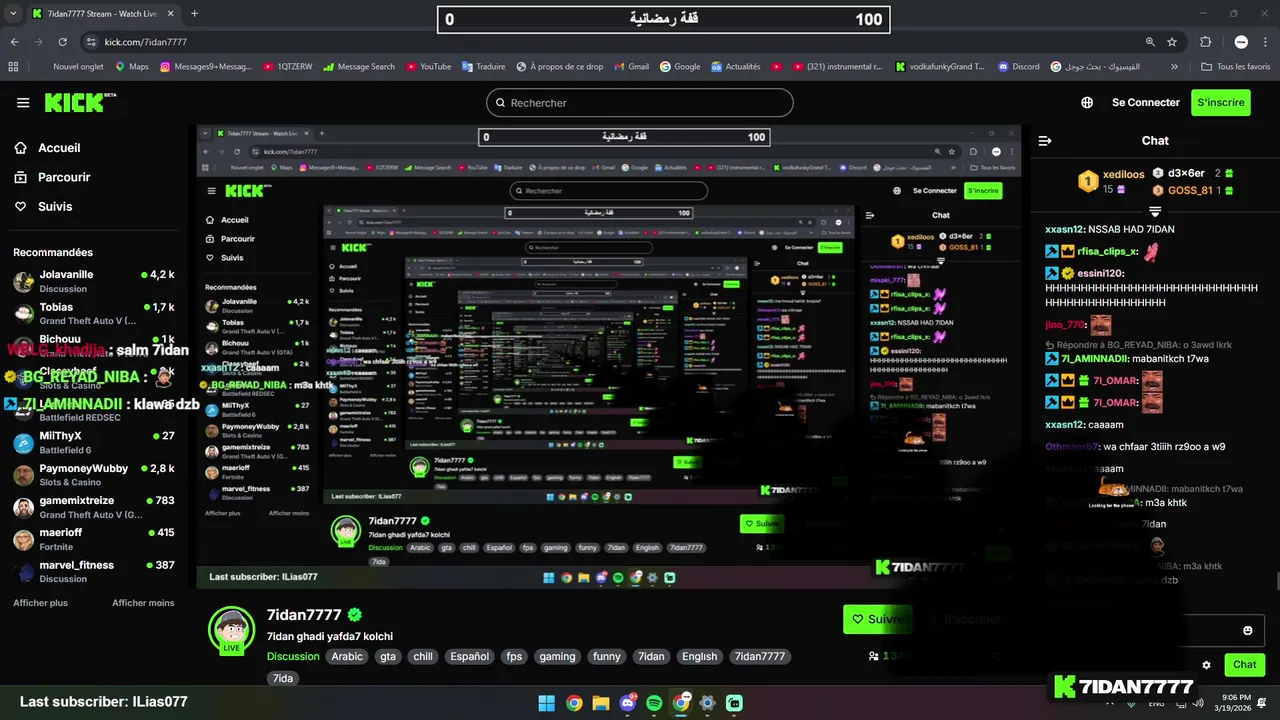
Task: Open MilThyX recommended channel
Action: coord(94,443)
